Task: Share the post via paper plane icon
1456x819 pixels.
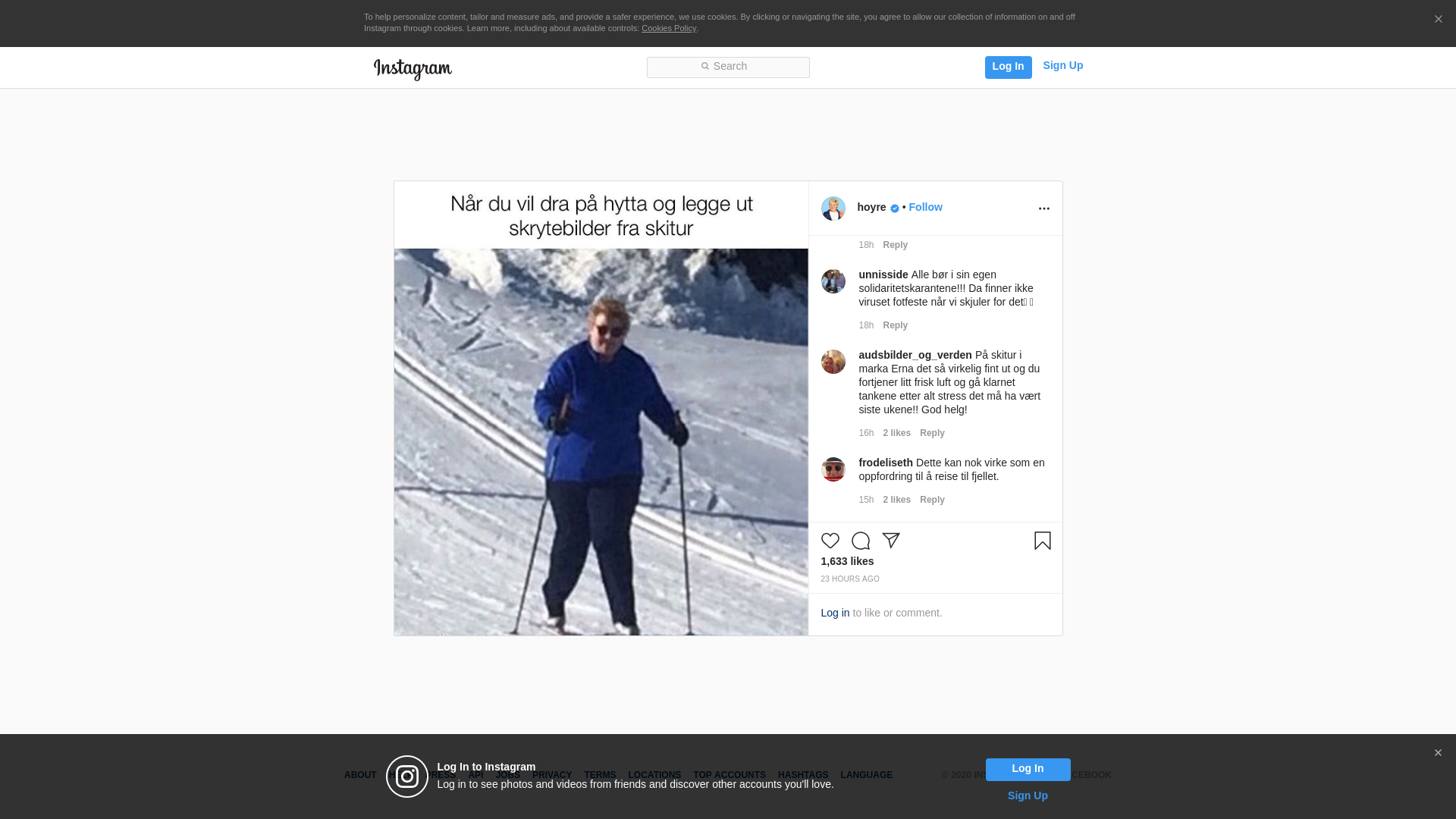Action: tap(890, 541)
